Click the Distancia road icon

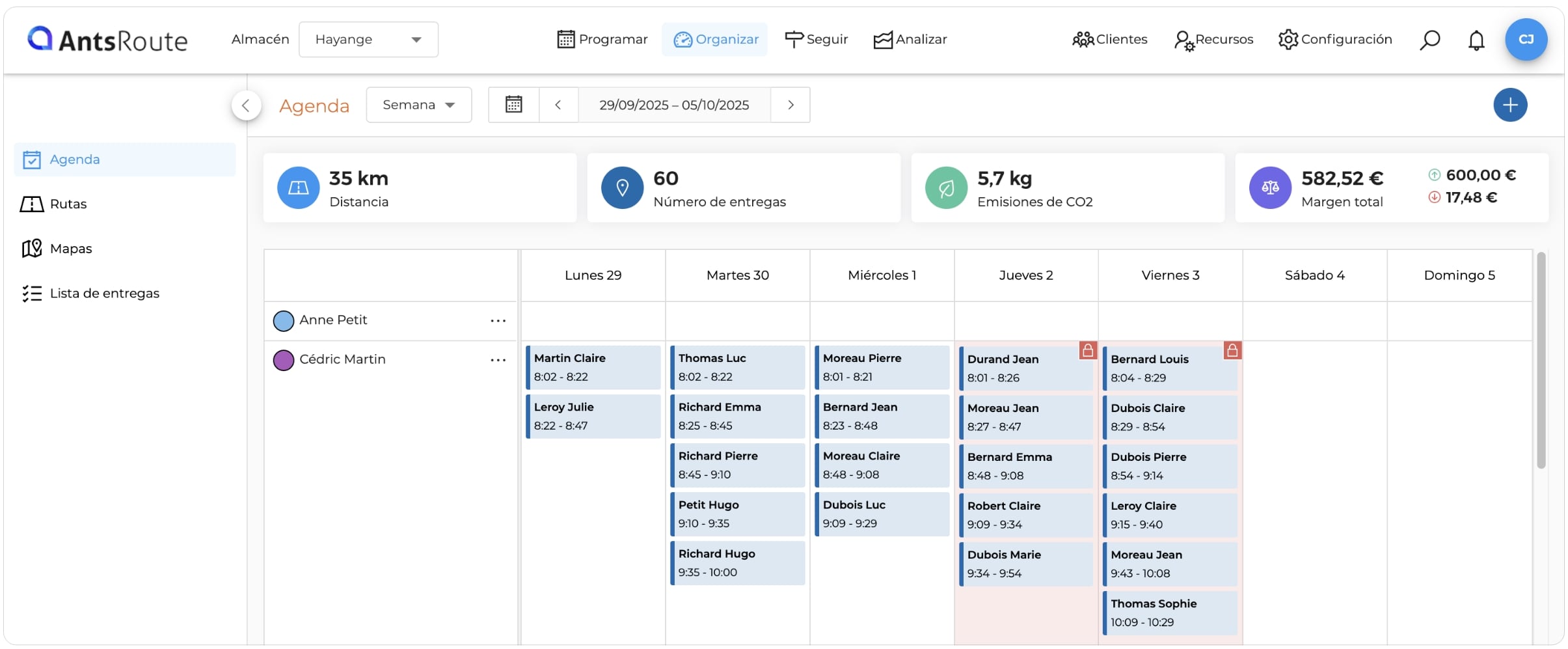(x=298, y=187)
